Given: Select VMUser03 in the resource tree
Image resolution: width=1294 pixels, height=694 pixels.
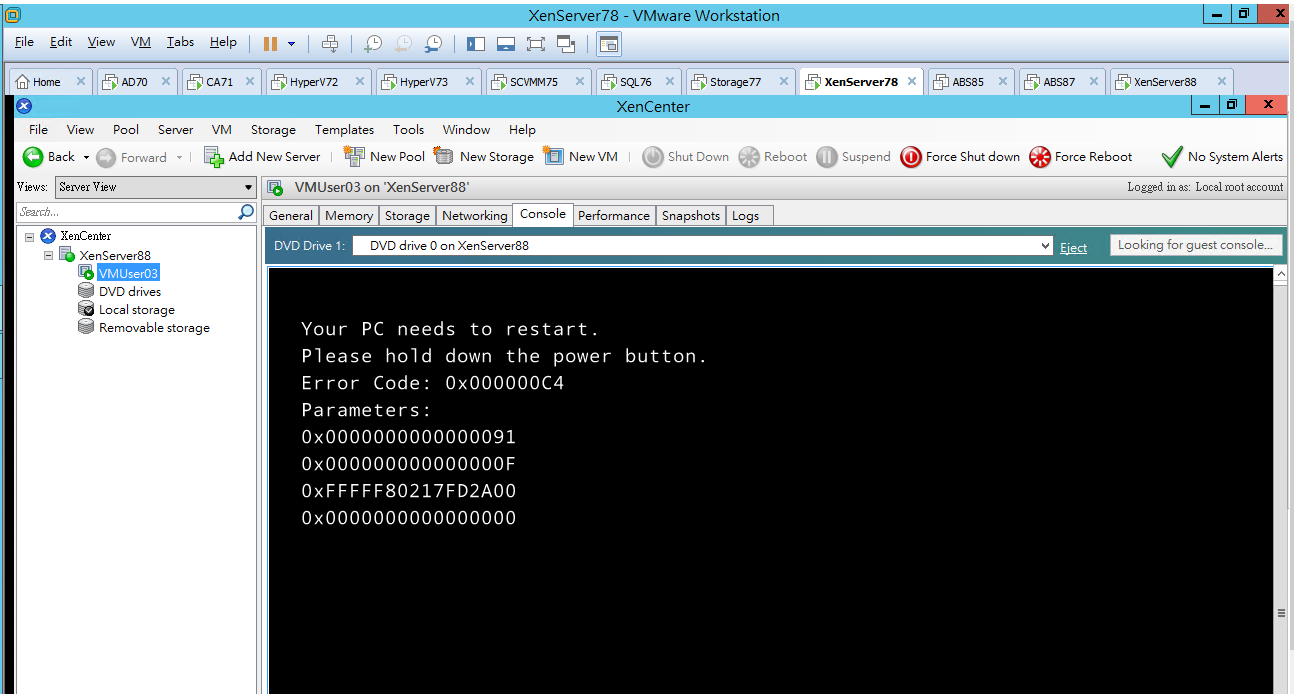Looking at the screenshot, I should pos(128,273).
